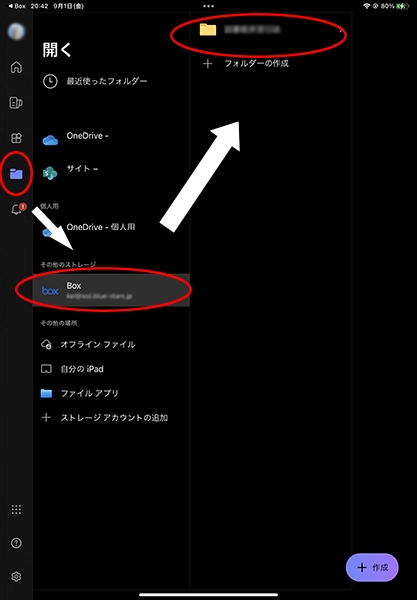Go to the Home icon in sidebar
Viewport: 417px width, 600px height.
16,67
